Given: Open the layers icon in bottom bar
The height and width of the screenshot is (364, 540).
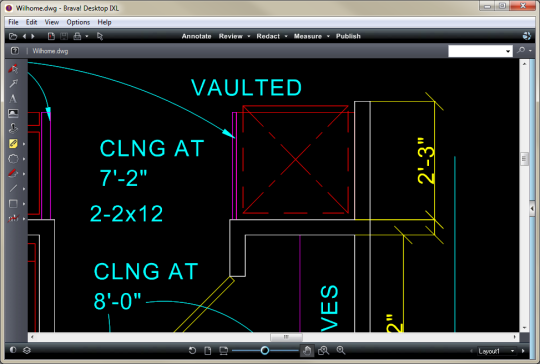Looking at the screenshot, I should tap(27, 350).
